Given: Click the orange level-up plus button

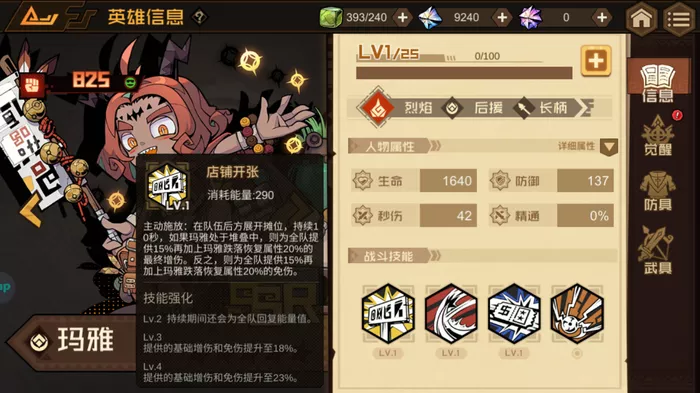Looking at the screenshot, I should click(x=596, y=61).
